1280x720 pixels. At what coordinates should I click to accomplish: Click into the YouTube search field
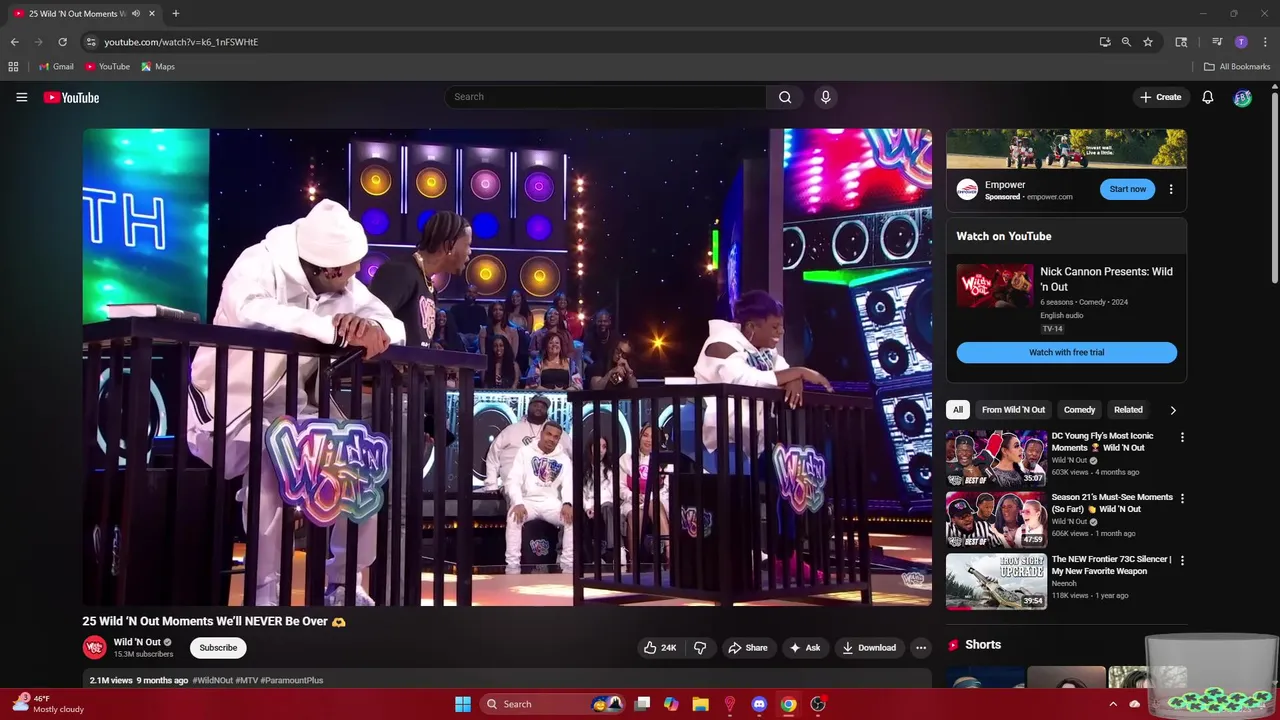pyautogui.click(x=605, y=97)
